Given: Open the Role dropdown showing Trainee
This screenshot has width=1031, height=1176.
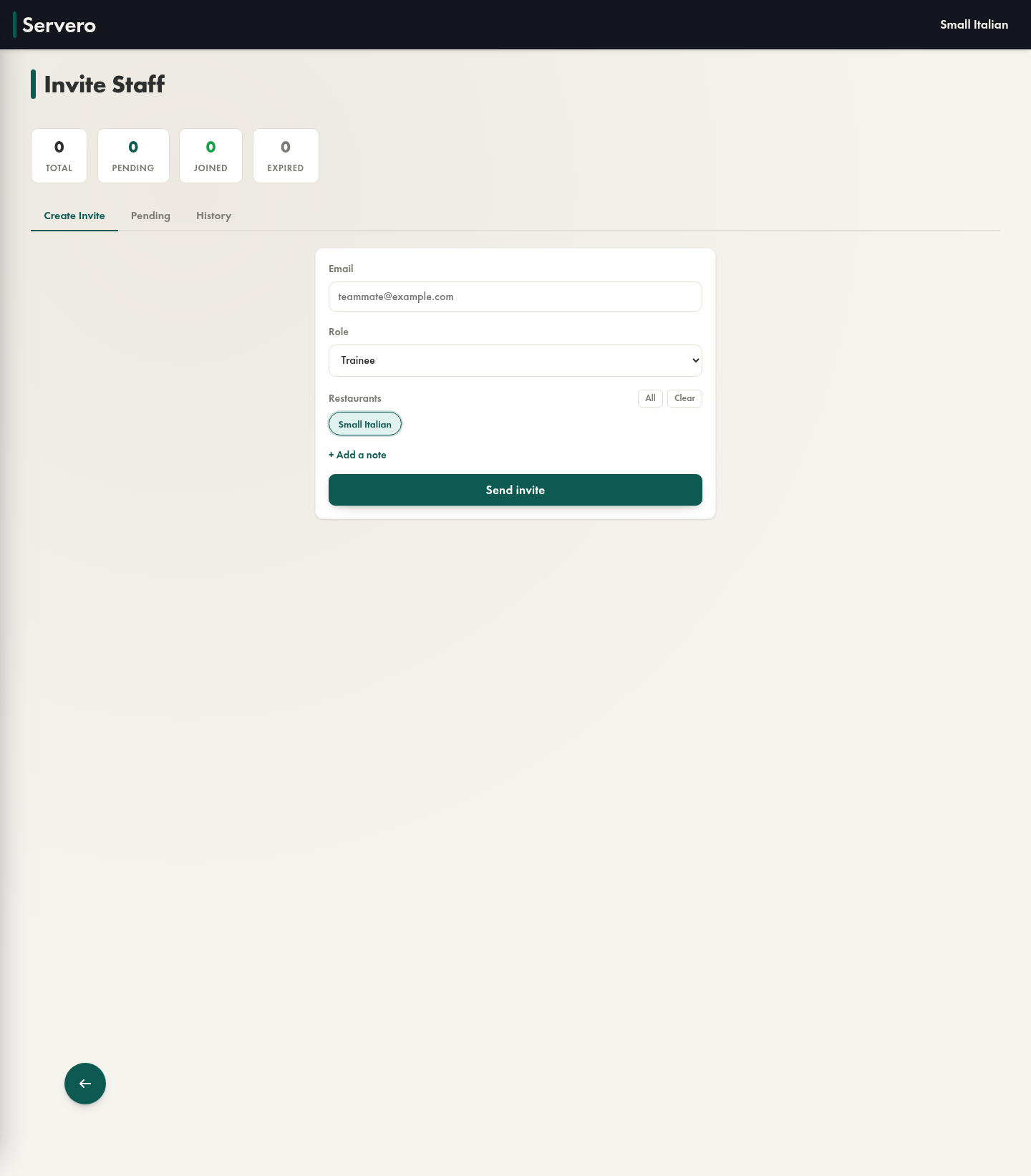Looking at the screenshot, I should click(x=515, y=360).
